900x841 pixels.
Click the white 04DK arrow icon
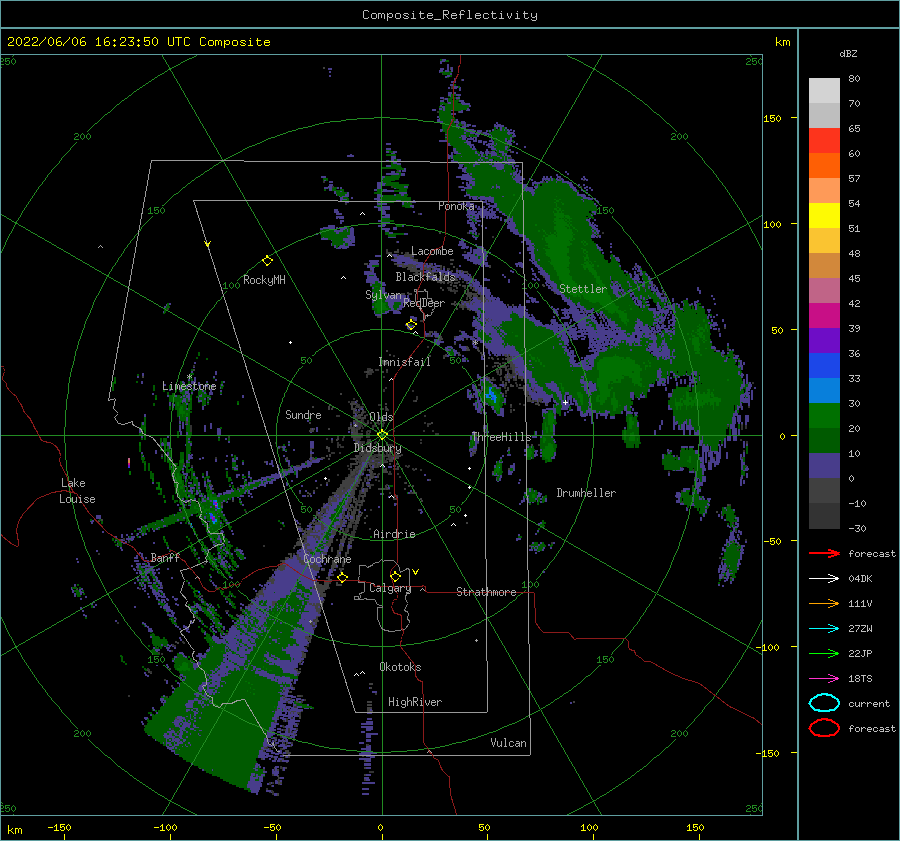click(824, 579)
